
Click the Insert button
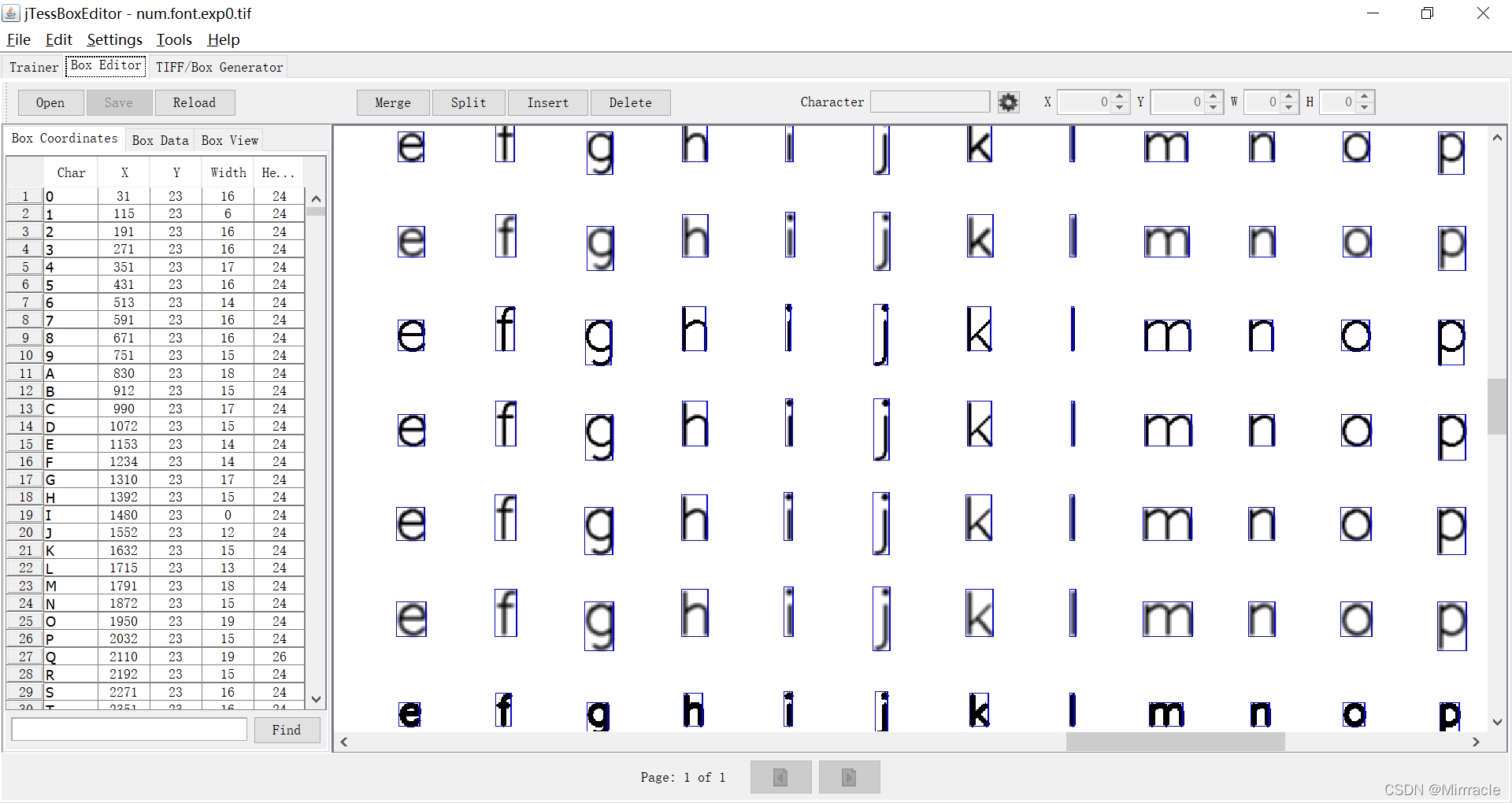coord(548,102)
